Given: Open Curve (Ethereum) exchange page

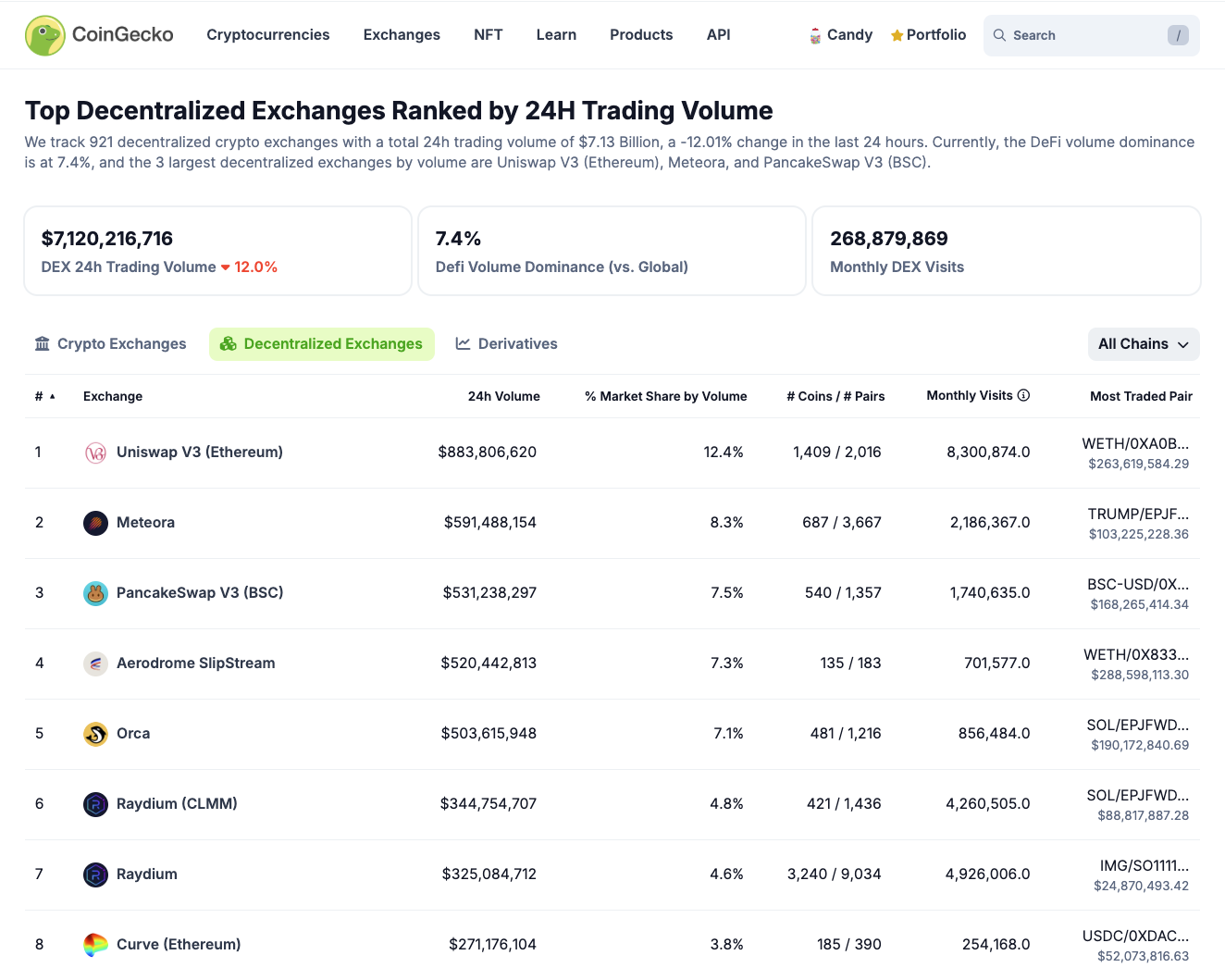Looking at the screenshot, I should pyautogui.click(x=179, y=945).
